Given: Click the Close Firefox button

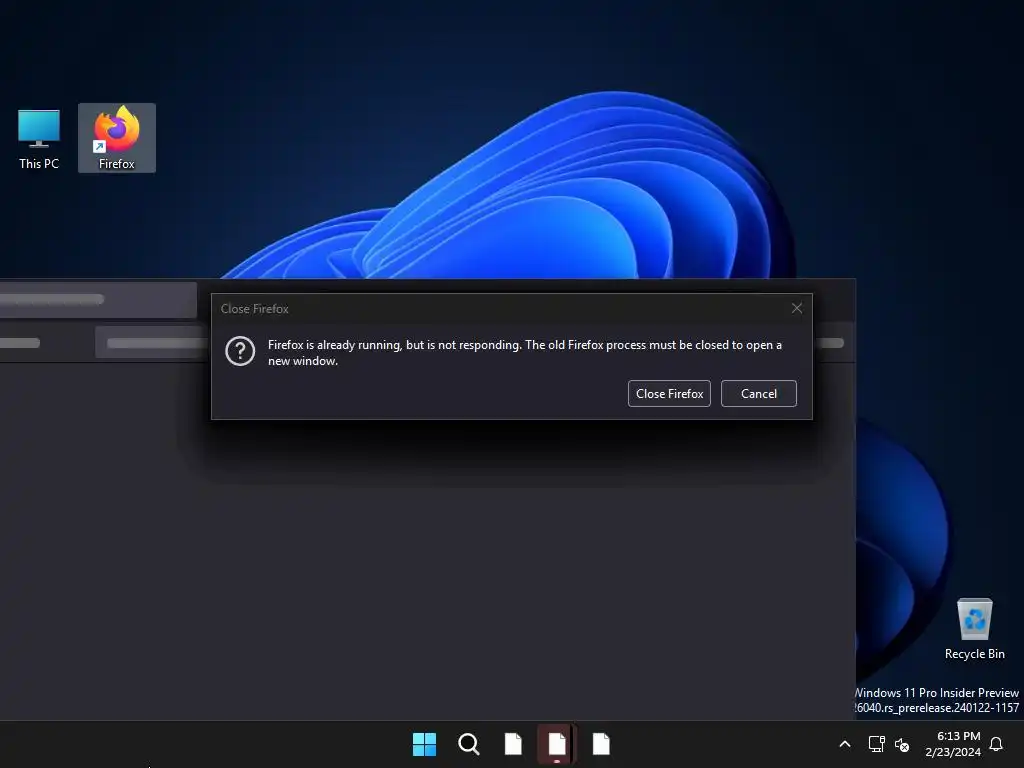Looking at the screenshot, I should (x=669, y=393).
